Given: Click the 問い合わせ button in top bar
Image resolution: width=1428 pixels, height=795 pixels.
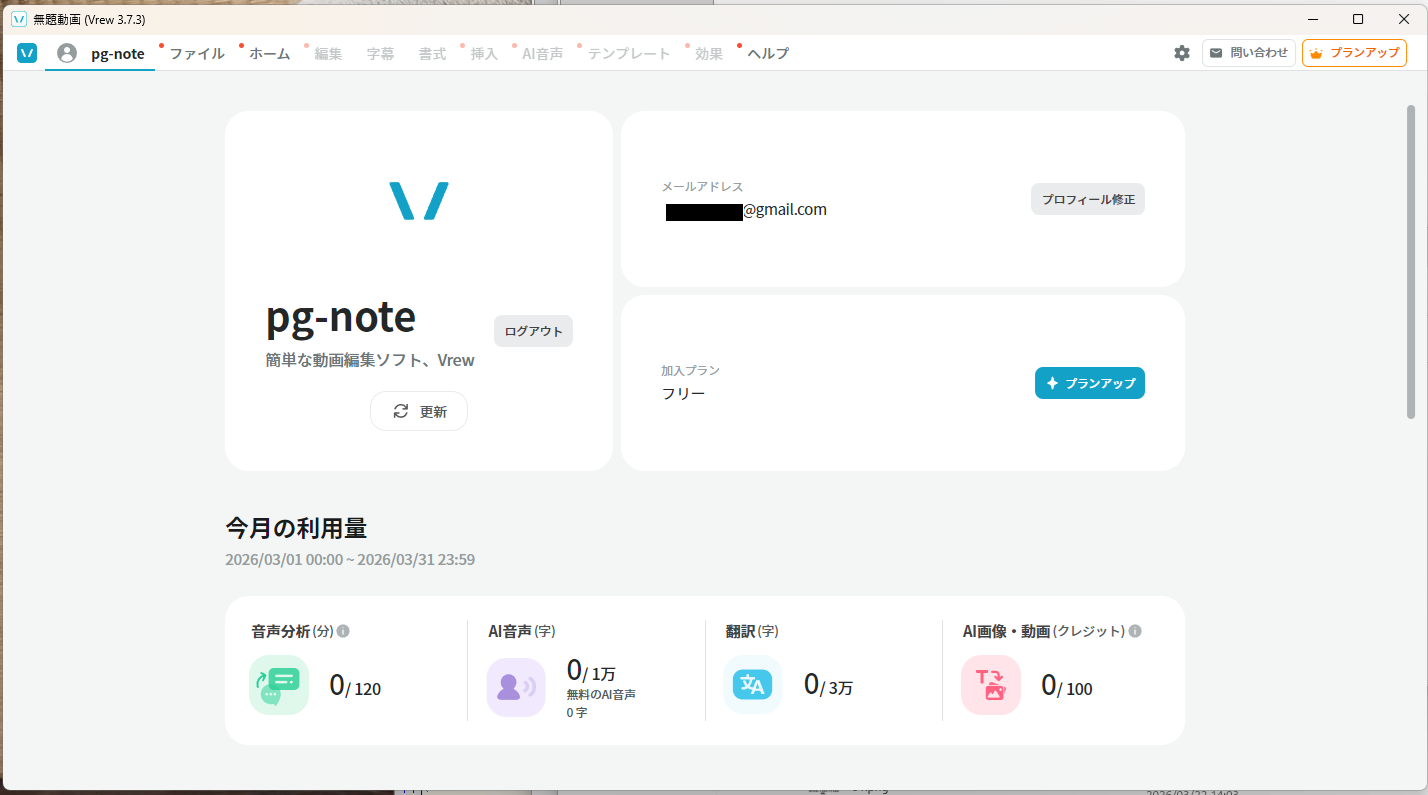Looking at the screenshot, I should (x=1248, y=53).
